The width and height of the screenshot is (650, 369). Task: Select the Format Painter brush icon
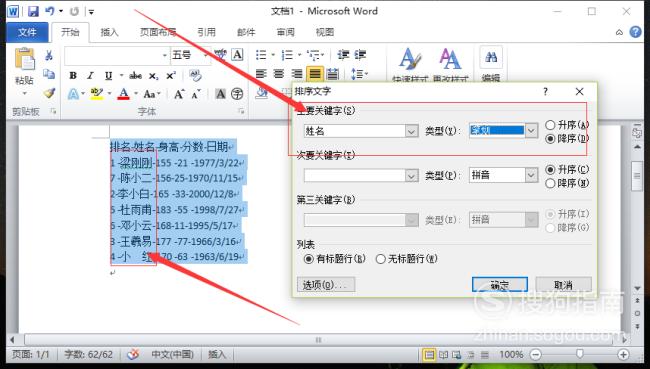coord(49,93)
